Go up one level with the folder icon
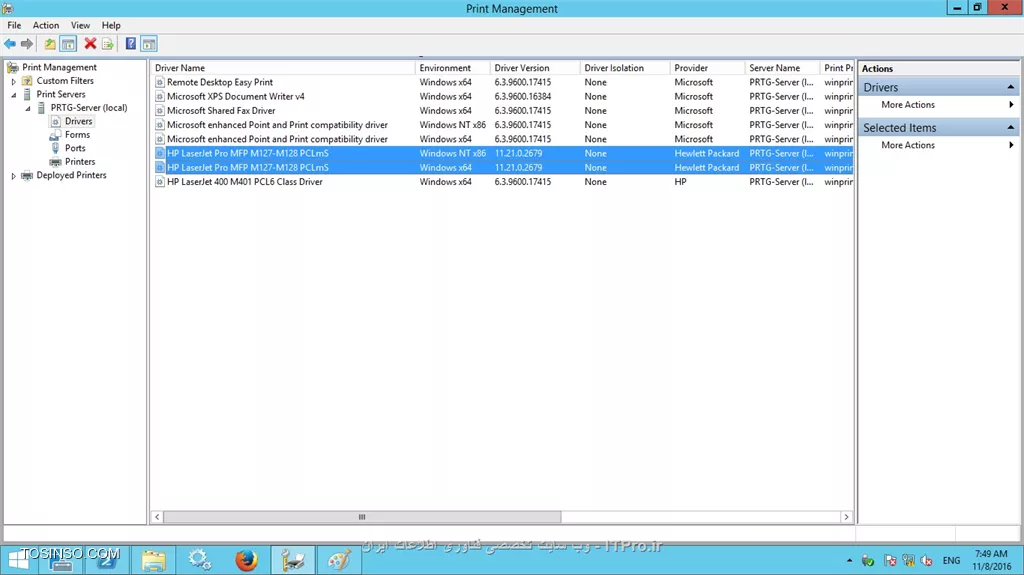The image size is (1024, 575). (50, 44)
